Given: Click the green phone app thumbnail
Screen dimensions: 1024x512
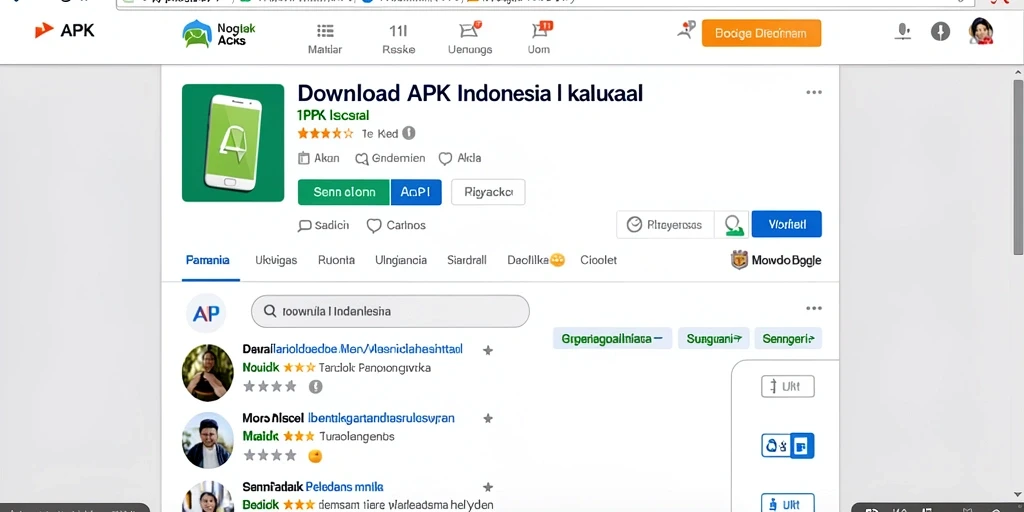Looking at the screenshot, I should pos(233,143).
